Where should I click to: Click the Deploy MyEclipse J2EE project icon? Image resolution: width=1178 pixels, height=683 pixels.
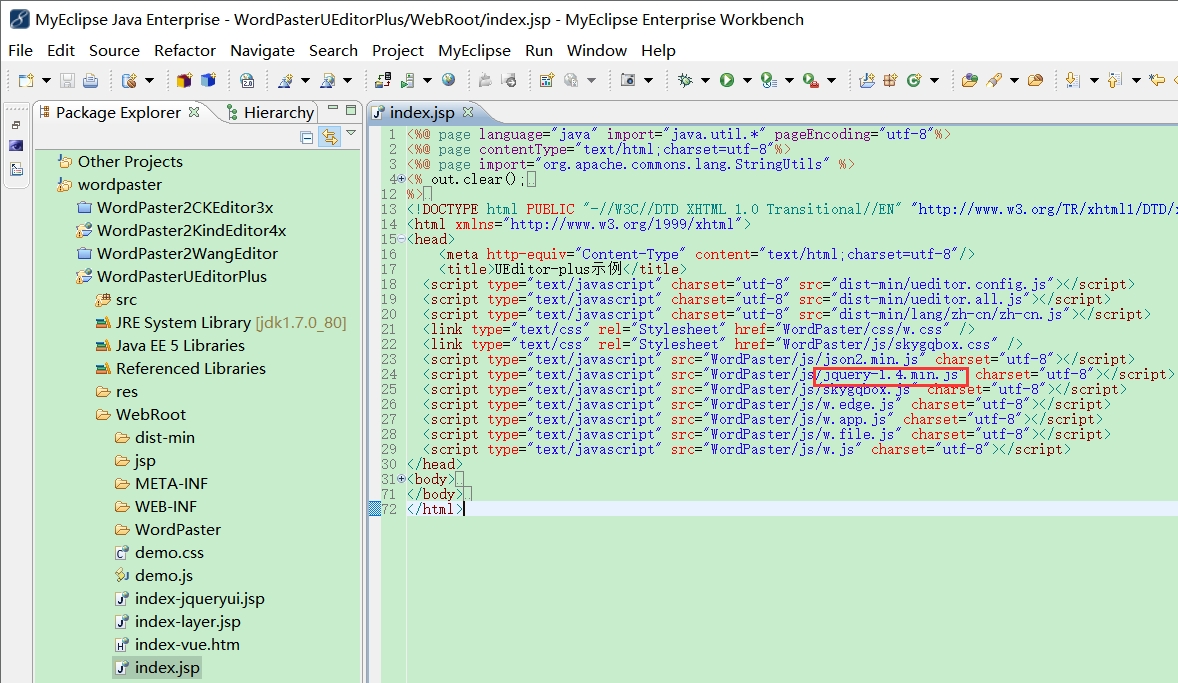[383, 80]
